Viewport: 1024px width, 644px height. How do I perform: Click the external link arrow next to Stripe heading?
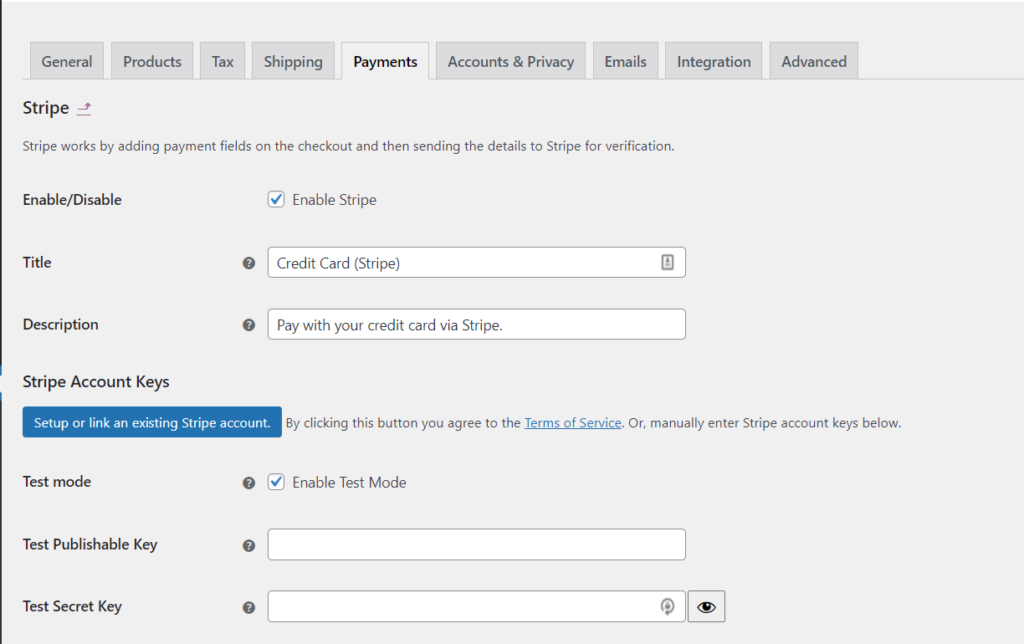click(x=83, y=109)
